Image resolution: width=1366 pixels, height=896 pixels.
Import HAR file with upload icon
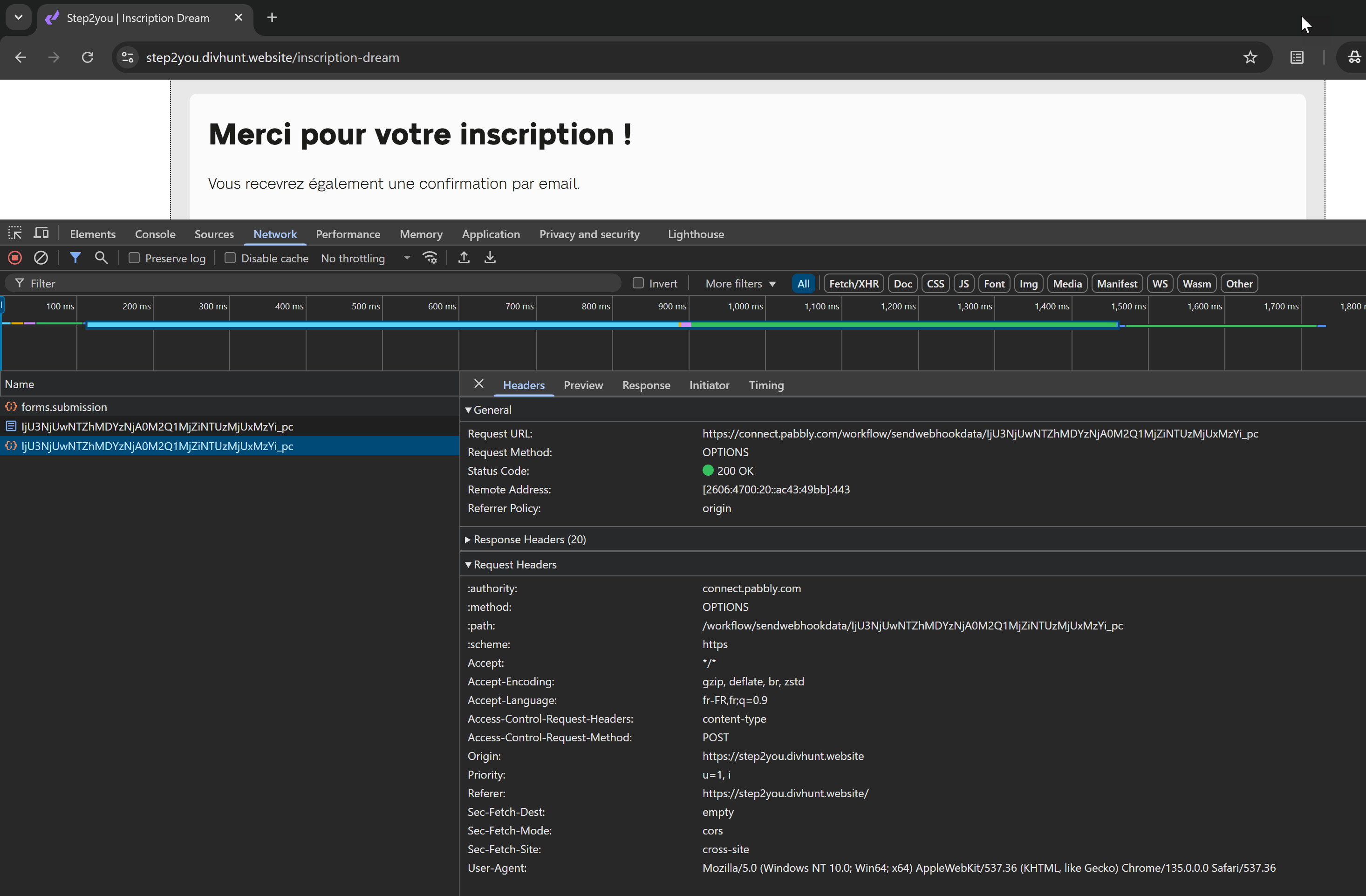464,258
